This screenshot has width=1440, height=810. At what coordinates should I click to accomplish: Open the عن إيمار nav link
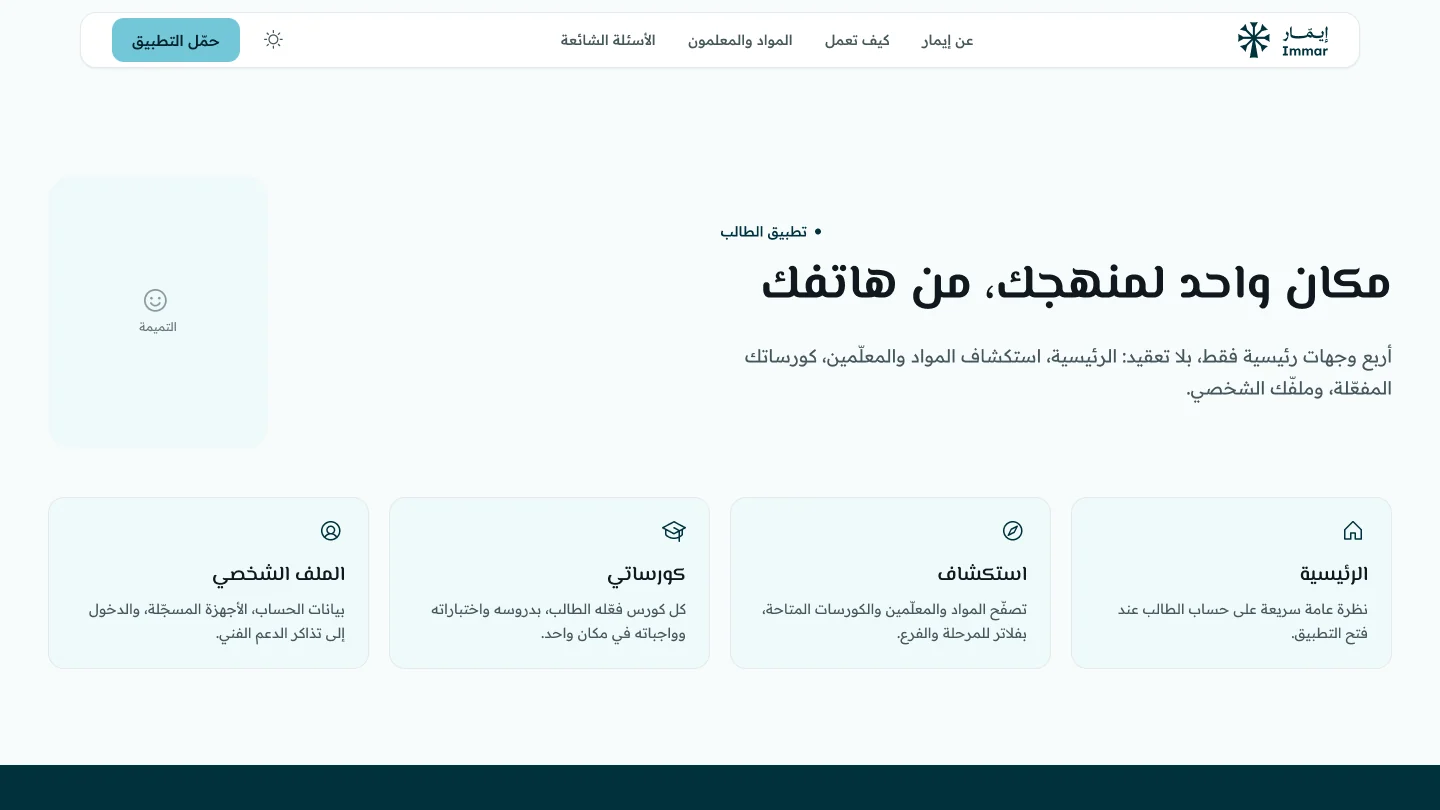click(947, 41)
